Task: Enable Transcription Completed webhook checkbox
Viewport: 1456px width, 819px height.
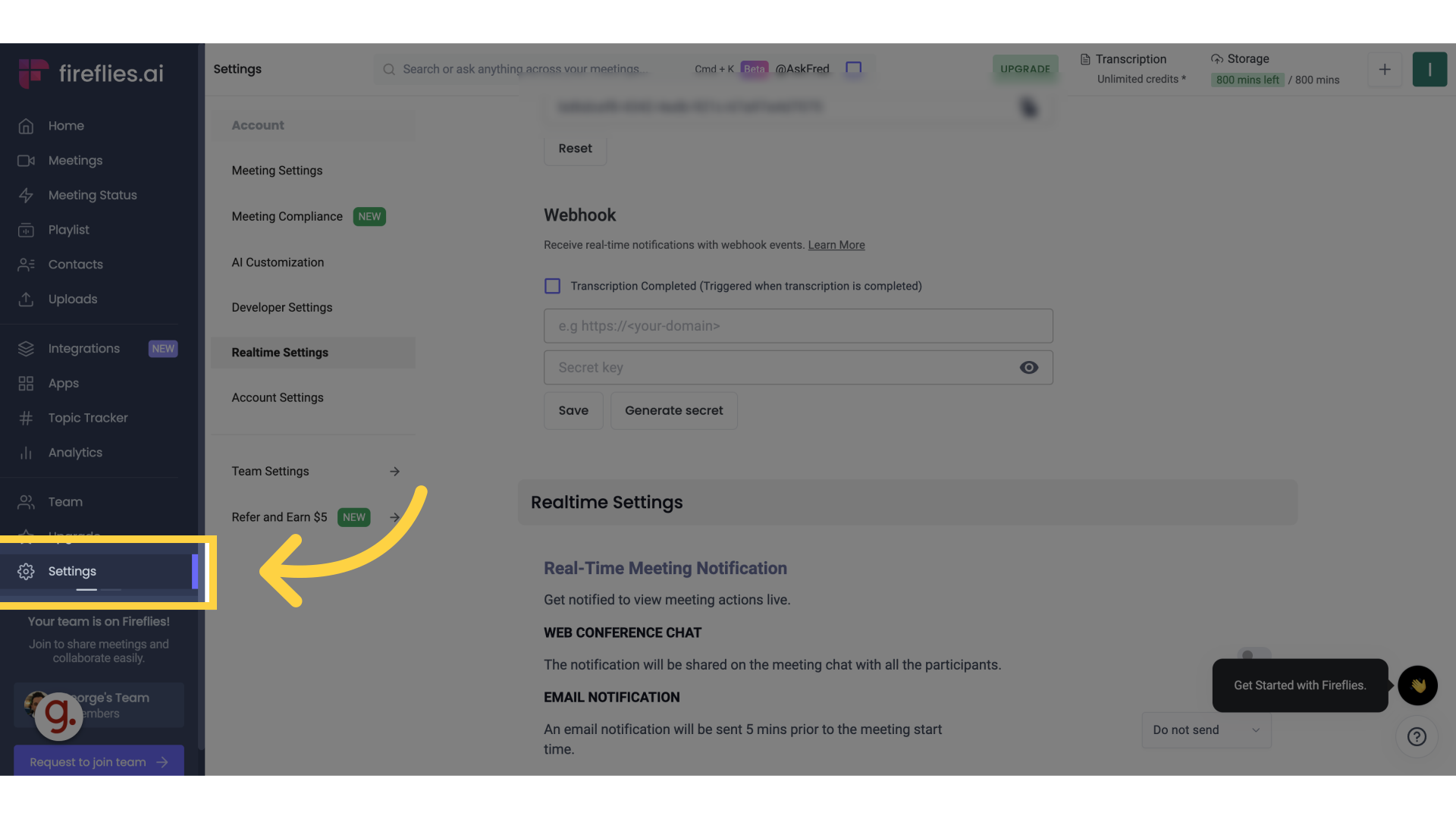Action: coord(552,286)
